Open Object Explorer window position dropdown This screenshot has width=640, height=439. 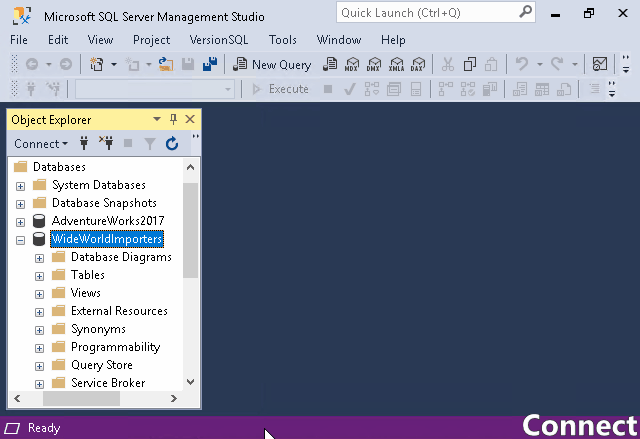(157, 119)
